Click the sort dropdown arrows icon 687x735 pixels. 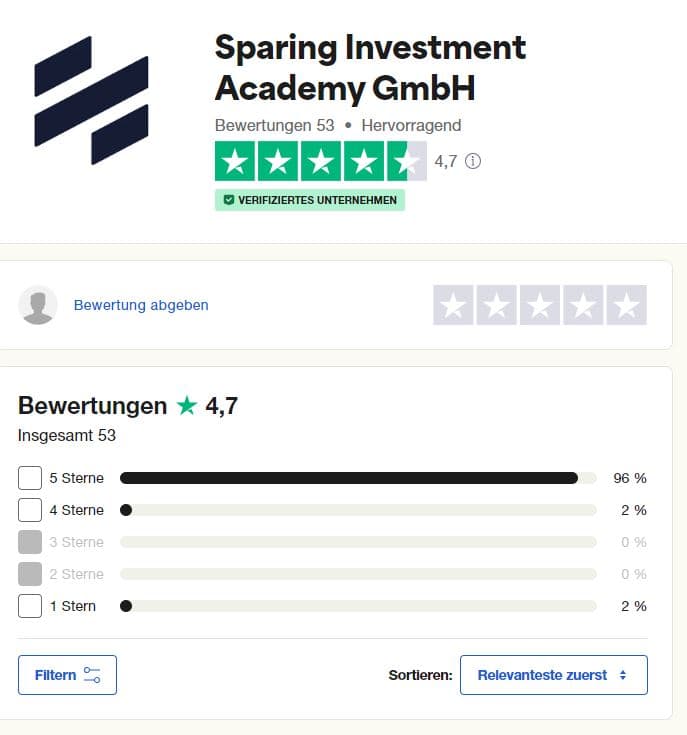coord(623,675)
